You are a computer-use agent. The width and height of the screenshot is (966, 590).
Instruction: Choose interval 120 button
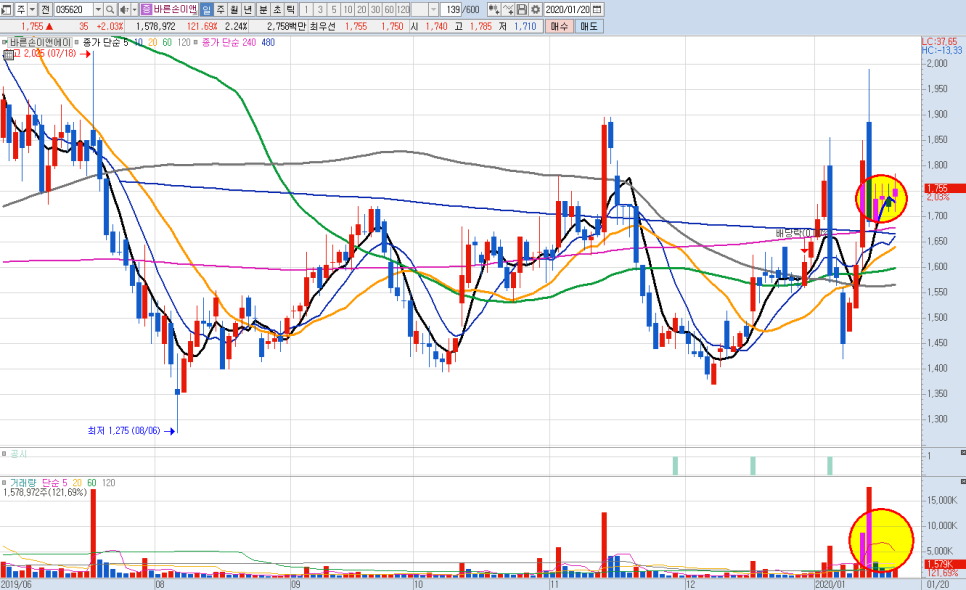click(404, 9)
